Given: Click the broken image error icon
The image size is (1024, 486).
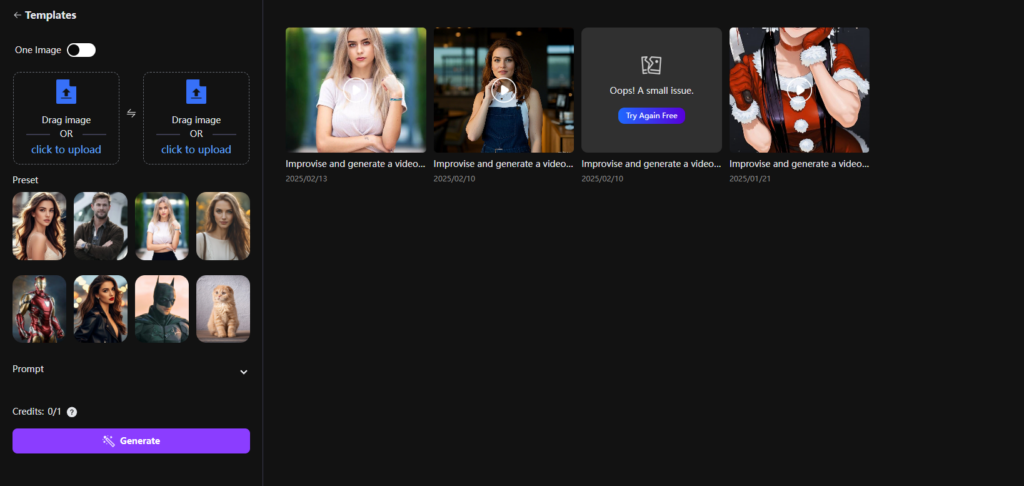Looking at the screenshot, I should click(652, 65).
